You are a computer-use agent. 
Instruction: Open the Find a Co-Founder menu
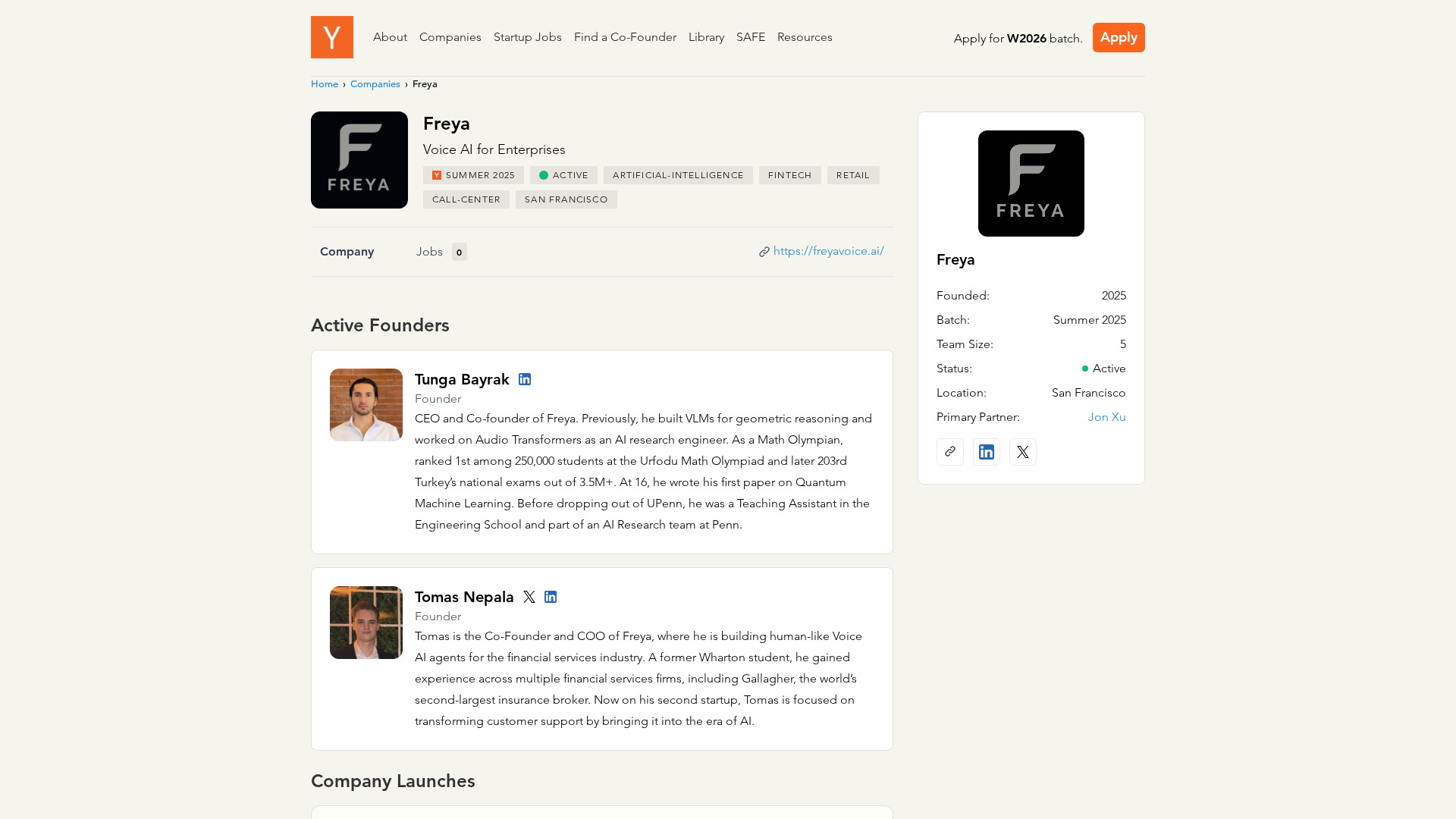(x=625, y=37)
